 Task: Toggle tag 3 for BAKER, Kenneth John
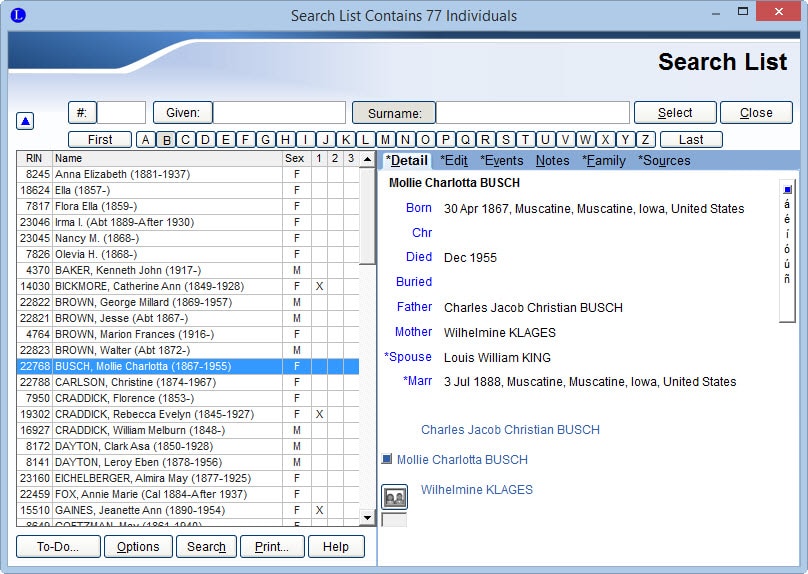pyautogui.click(x=351, y=270)
